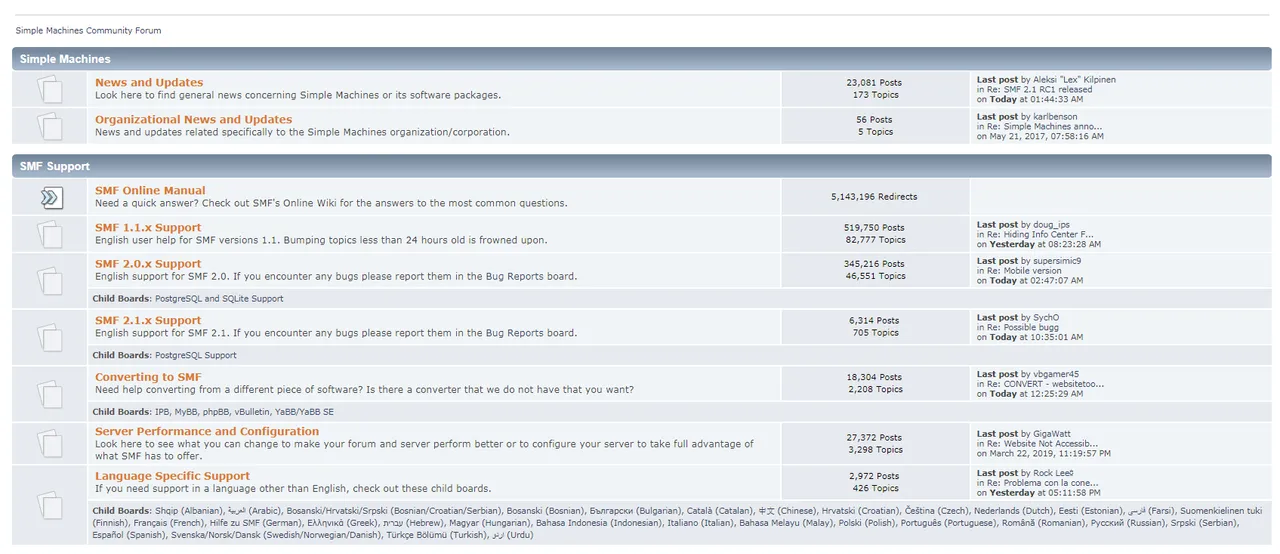Click the SMF 1.1.x Support board icon
Image resolution: width=1280 pixels, height=554 pixels.
[x=50, y=234]
